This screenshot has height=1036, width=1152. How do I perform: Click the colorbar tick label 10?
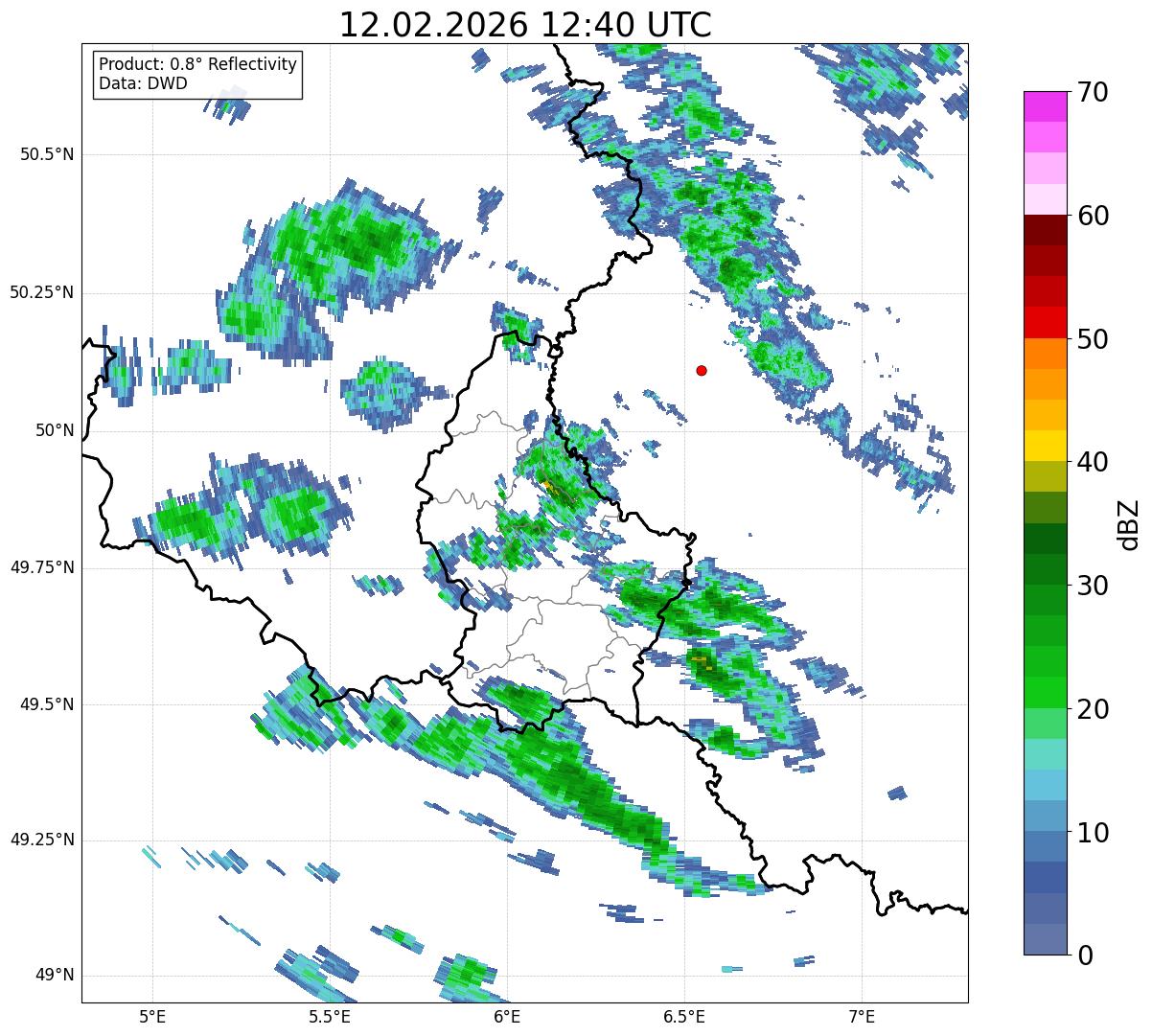point(1093,832)
